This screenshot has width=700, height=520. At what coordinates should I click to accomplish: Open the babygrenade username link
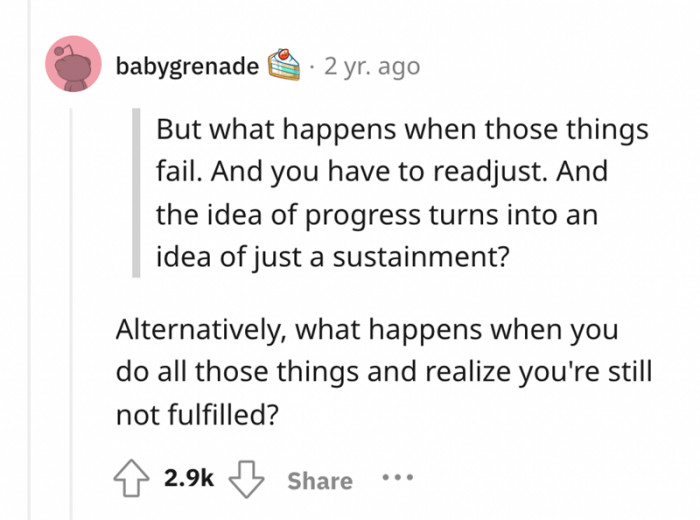[187, 67]
